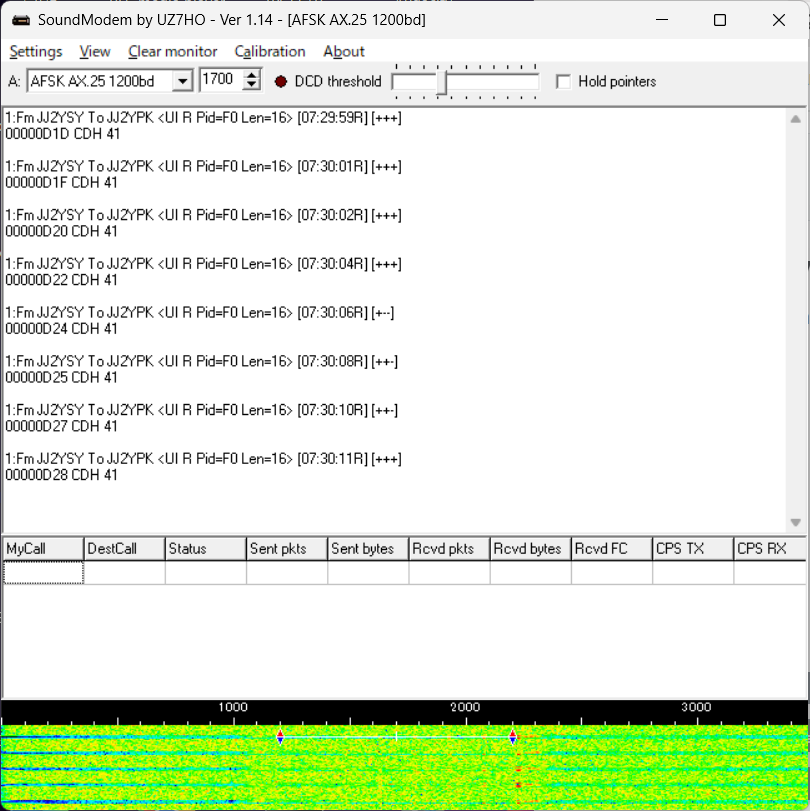Click the data line 00000D22 CDH 41

click(x=62, y=280)
